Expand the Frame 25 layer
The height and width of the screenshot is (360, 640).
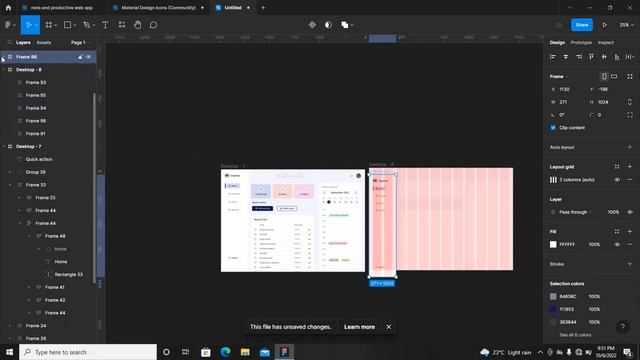point(19,198)
